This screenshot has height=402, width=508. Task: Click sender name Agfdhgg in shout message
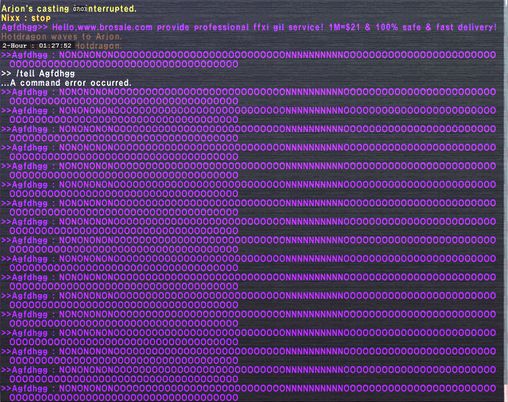point(20,27)
